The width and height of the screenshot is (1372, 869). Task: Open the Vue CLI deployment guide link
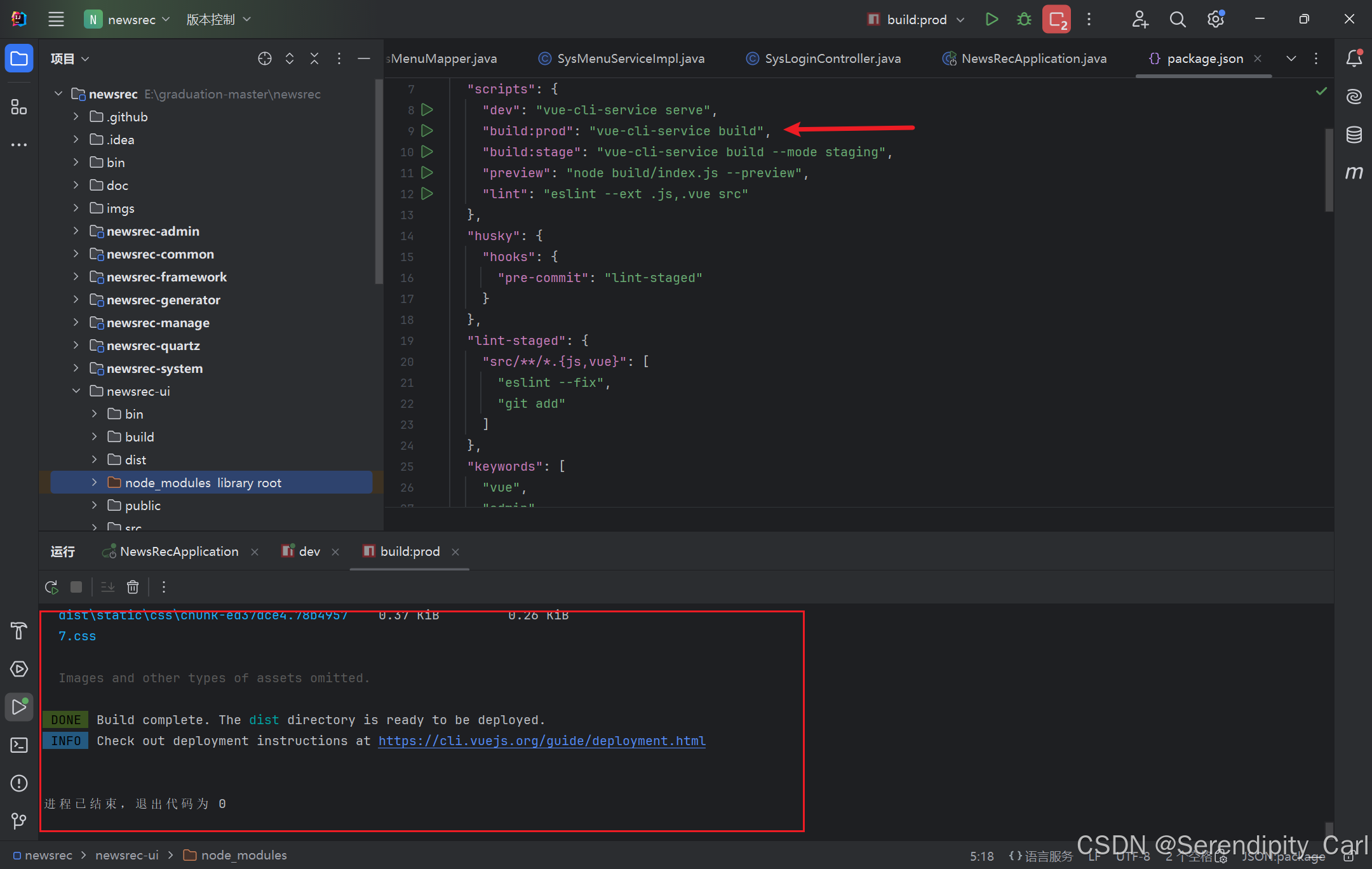click(x=542, y=741)
